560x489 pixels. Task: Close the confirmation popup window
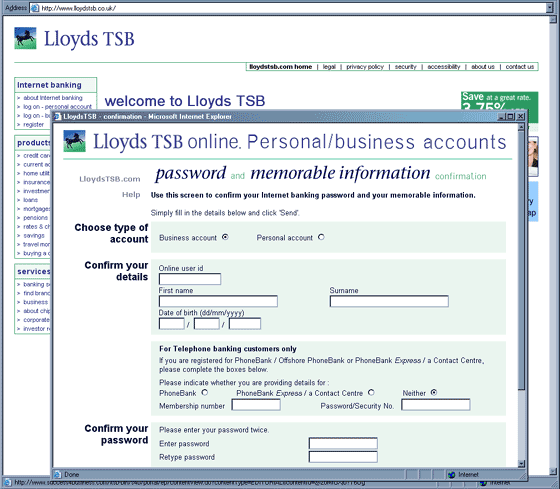(x=521, y=116)
